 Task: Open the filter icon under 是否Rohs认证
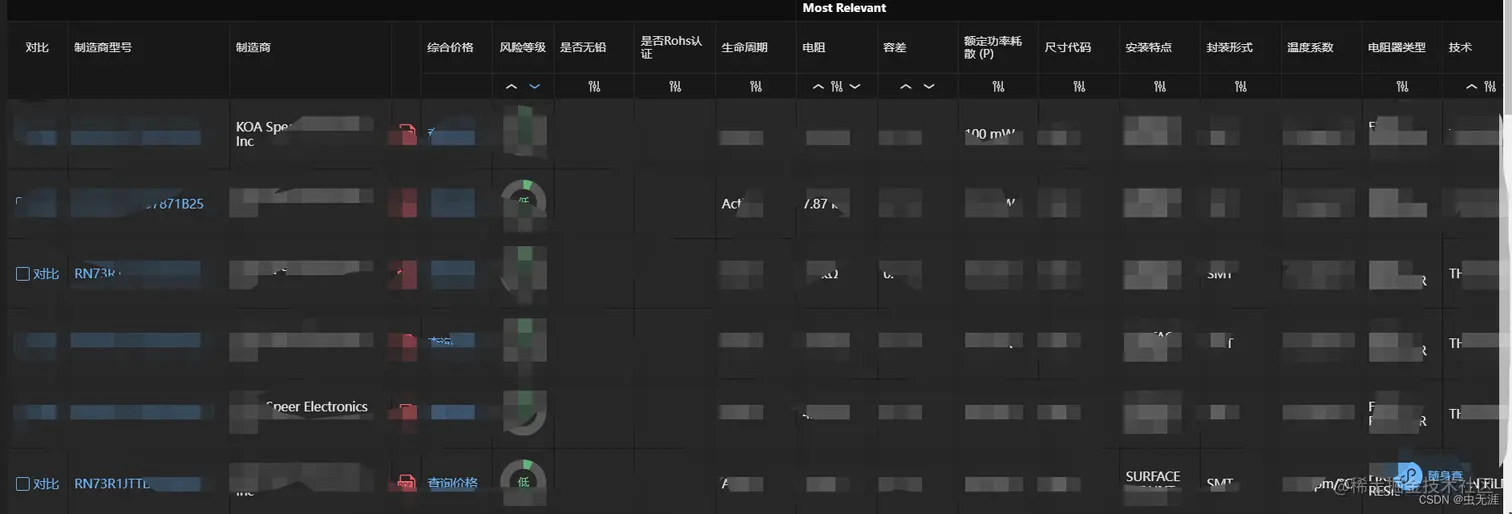tap(675, 87)
